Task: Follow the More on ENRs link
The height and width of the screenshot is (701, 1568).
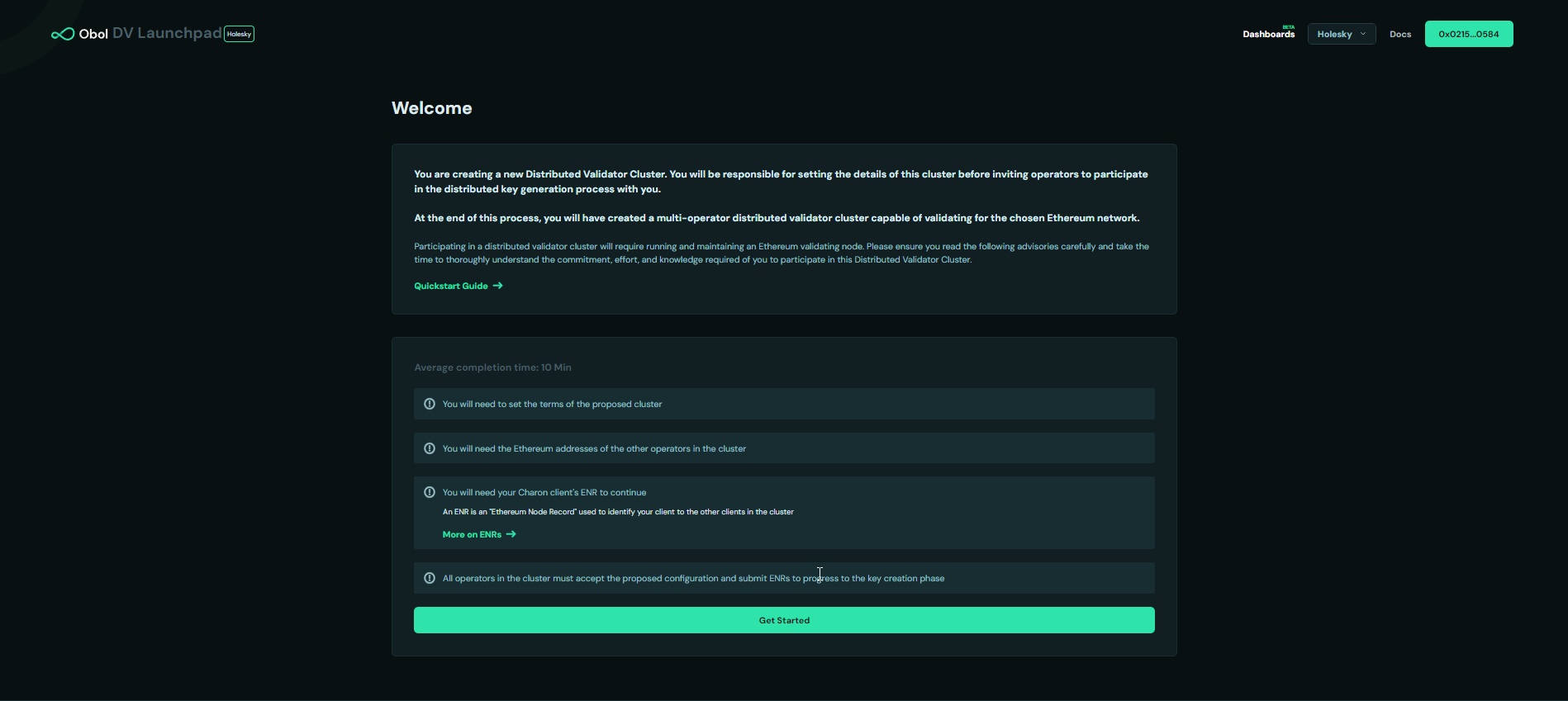Action: point(472,534)
